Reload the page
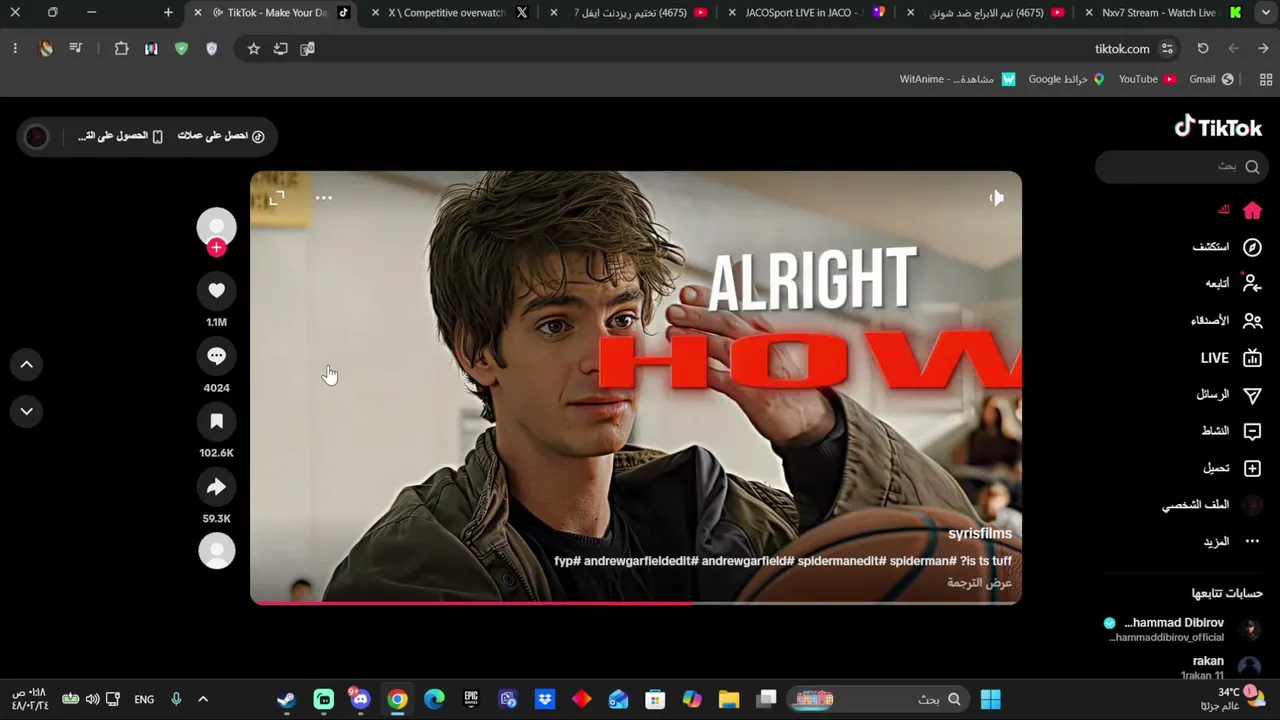The height and width of the screenshot is (720, 1280). [1203, 49]
